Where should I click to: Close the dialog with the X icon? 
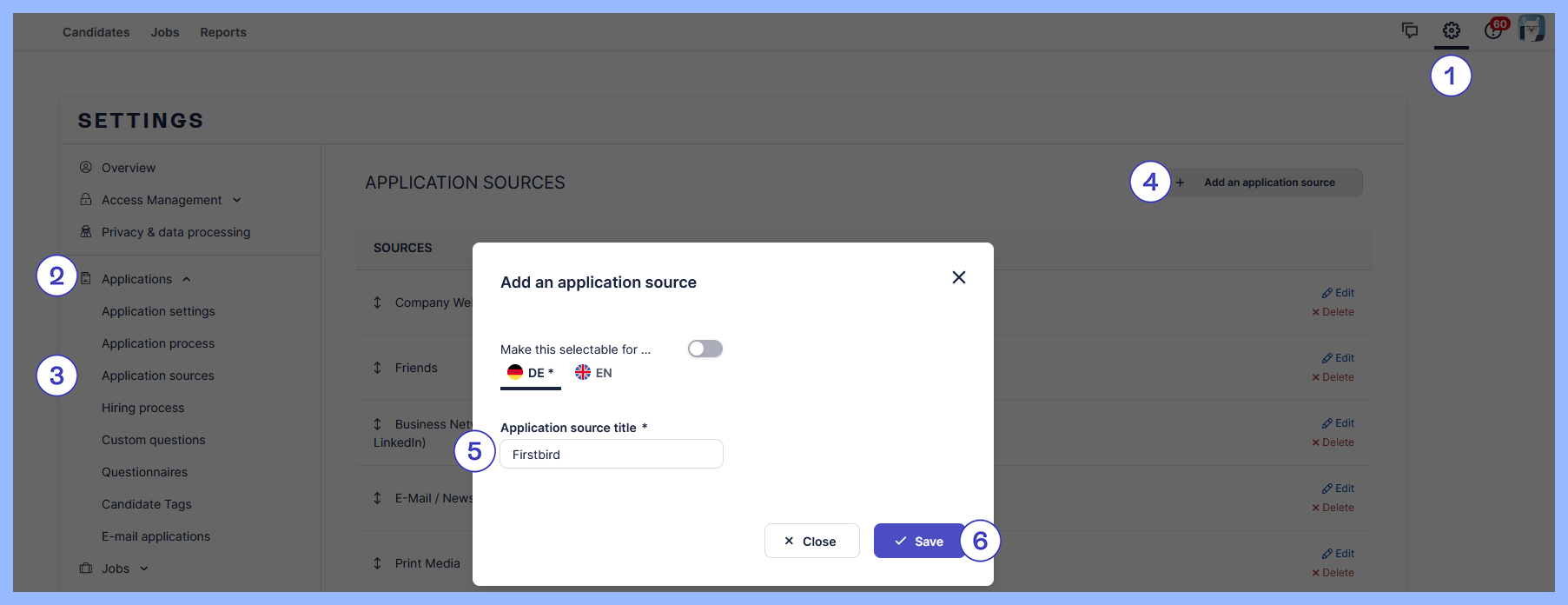(958, 277)
